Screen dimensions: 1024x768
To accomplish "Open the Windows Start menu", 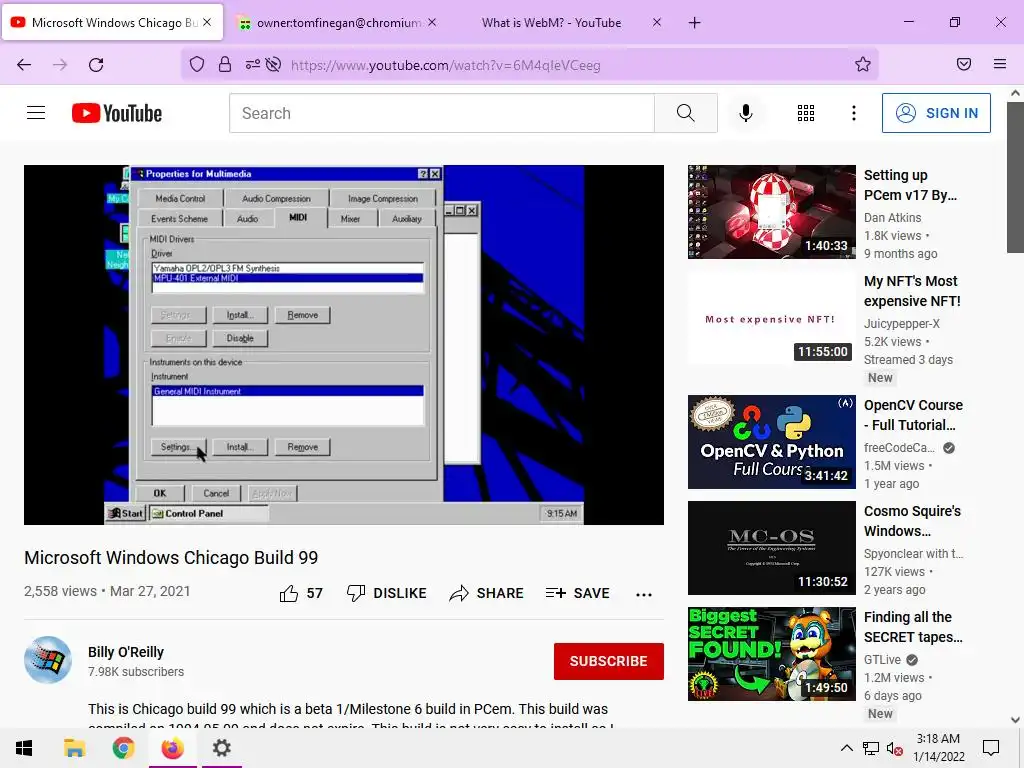I will coord(24,748).
